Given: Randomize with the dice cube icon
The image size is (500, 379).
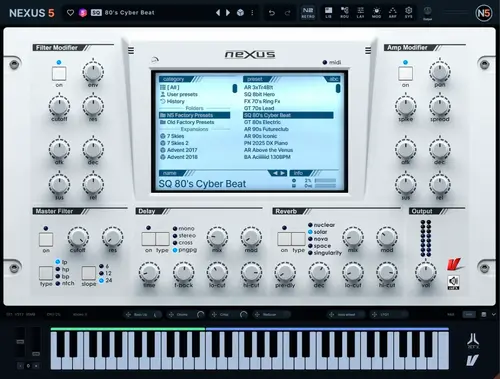Looking at the screenshot, I should coord(240,13).
